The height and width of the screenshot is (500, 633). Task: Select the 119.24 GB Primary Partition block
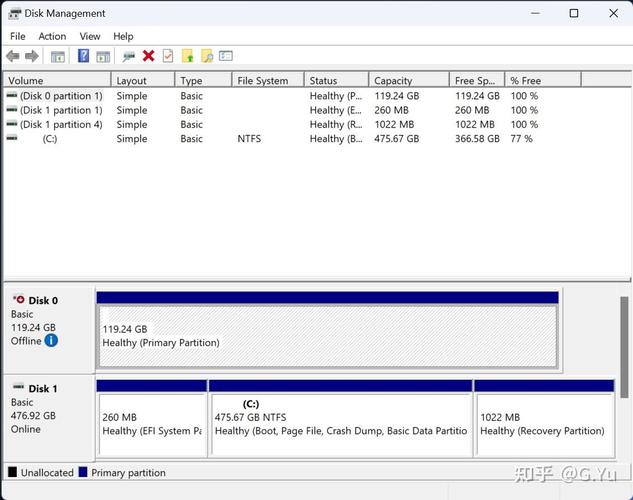click(326, 335)
